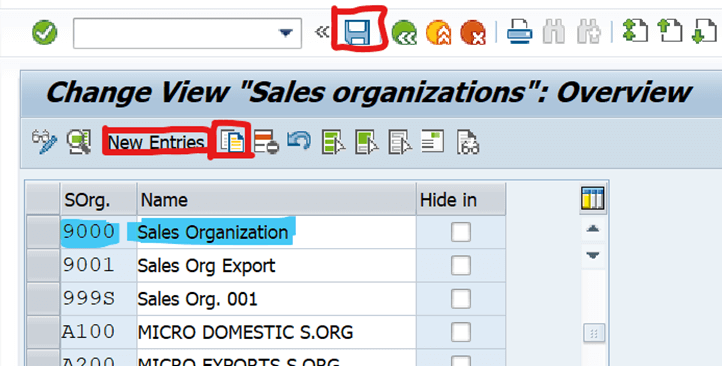Click the green Back arrow icon
Viewport: 722px width, 366px height.
(404, 33)
